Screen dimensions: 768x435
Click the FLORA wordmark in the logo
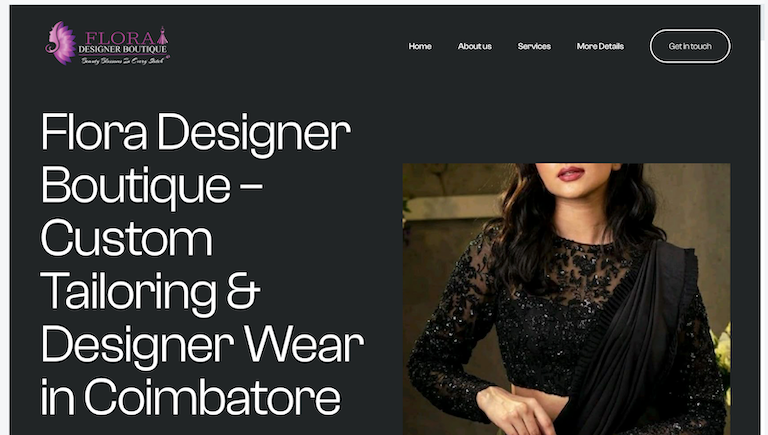120,37
